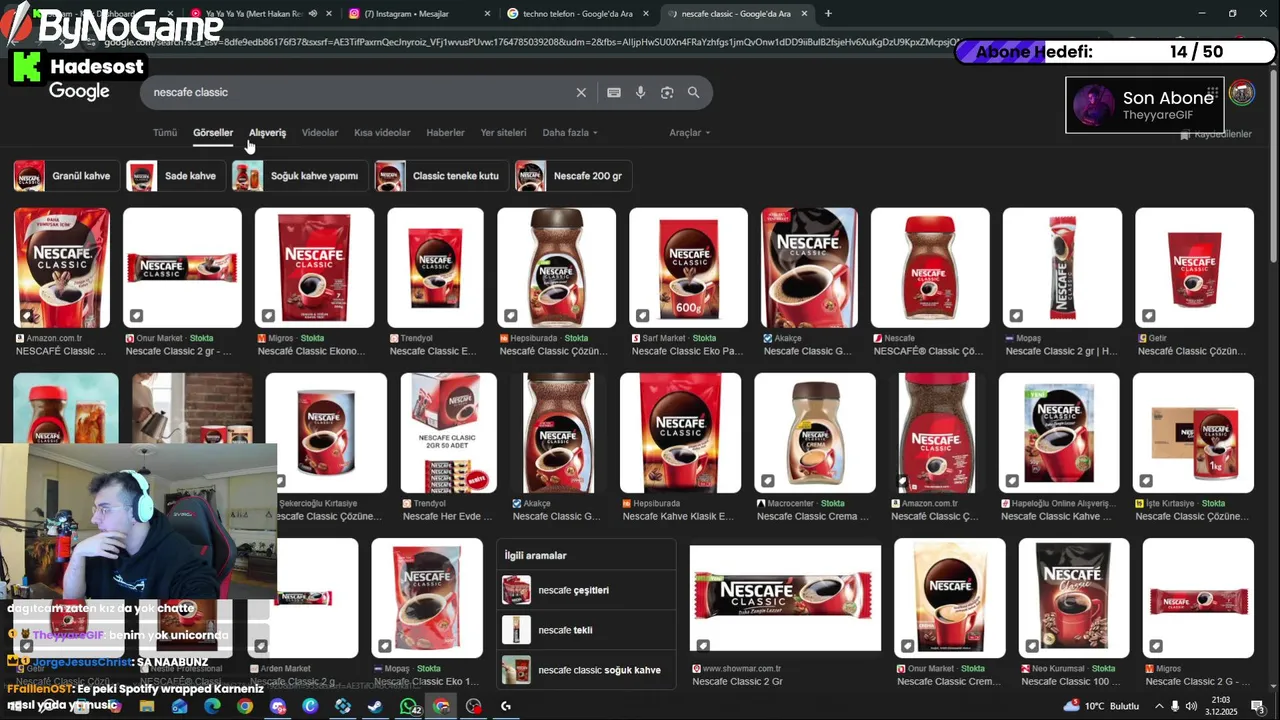Select the Sade kahve filter chip
Image resolution: width=1280 pixels, height=720 pixels.
coord(176,176)
